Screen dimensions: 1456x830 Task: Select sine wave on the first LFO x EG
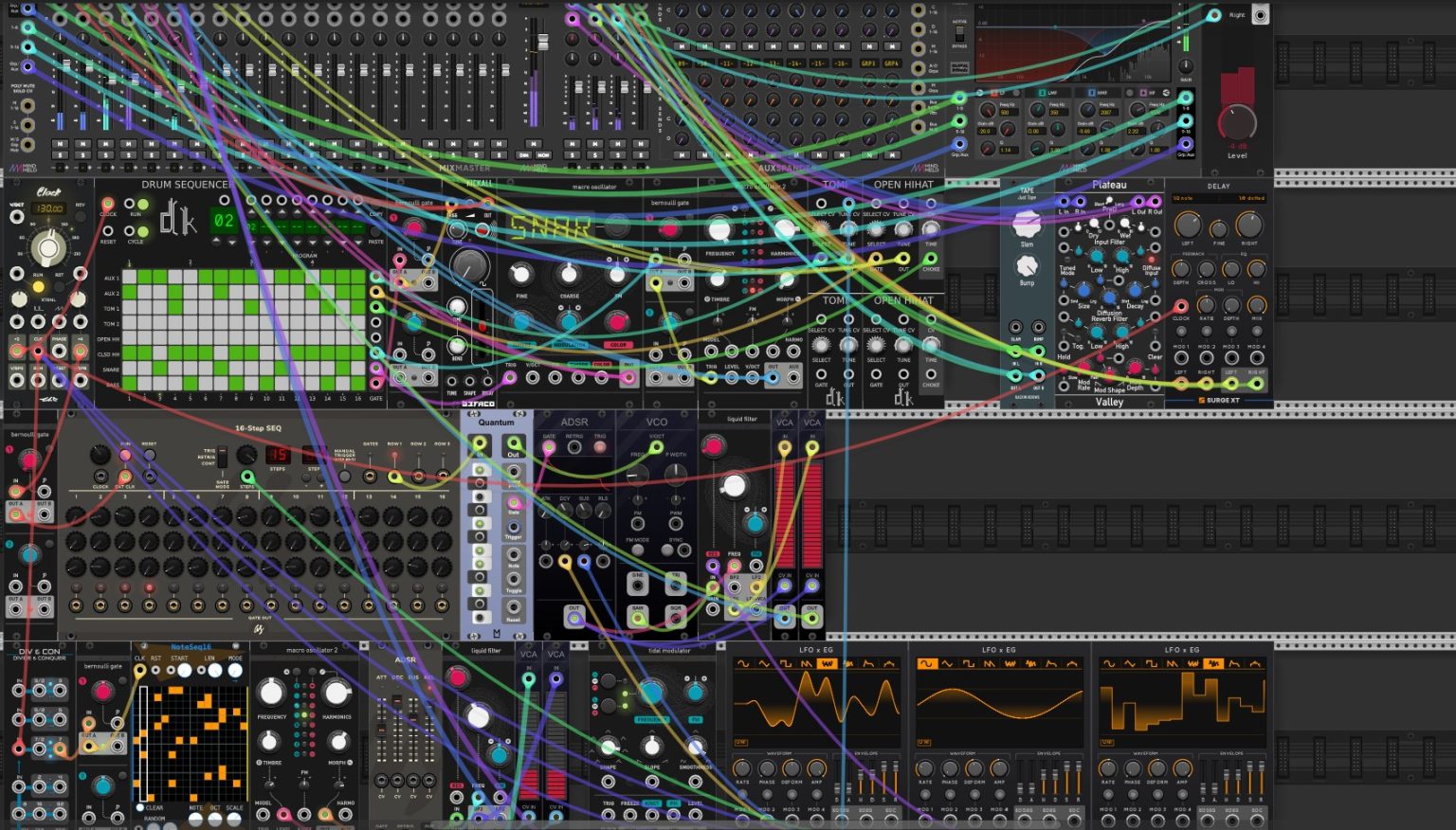[x=742, y=664]
